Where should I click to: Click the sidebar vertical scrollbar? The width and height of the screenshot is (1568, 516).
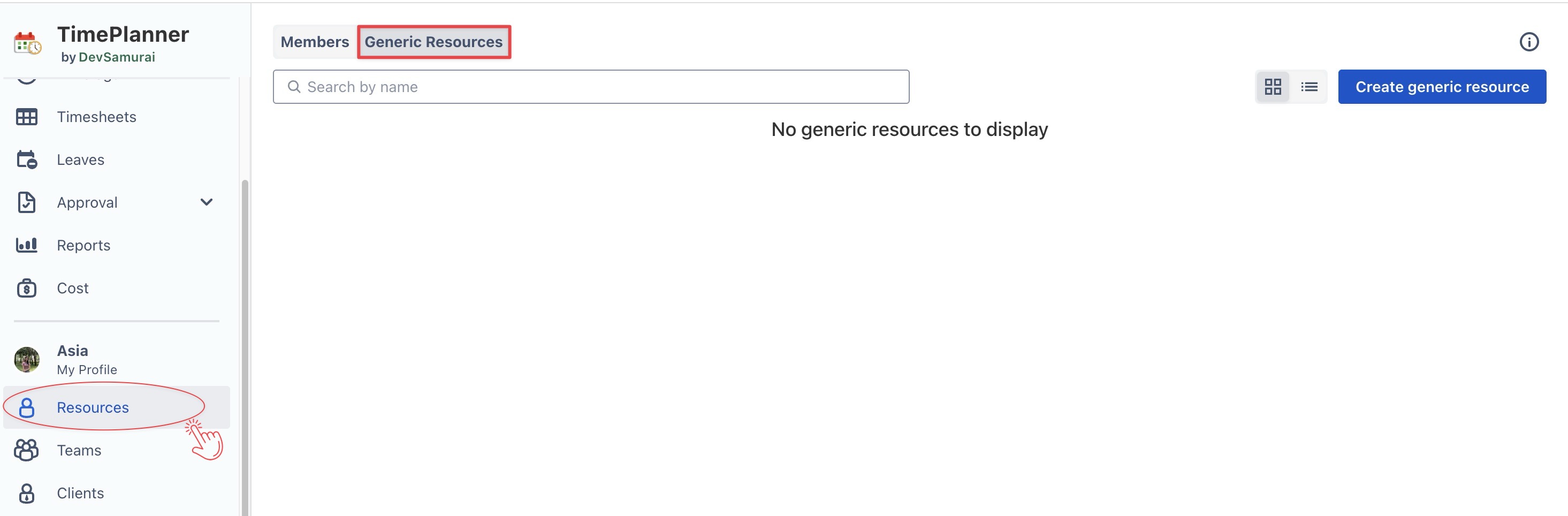[x=245, y=347]
